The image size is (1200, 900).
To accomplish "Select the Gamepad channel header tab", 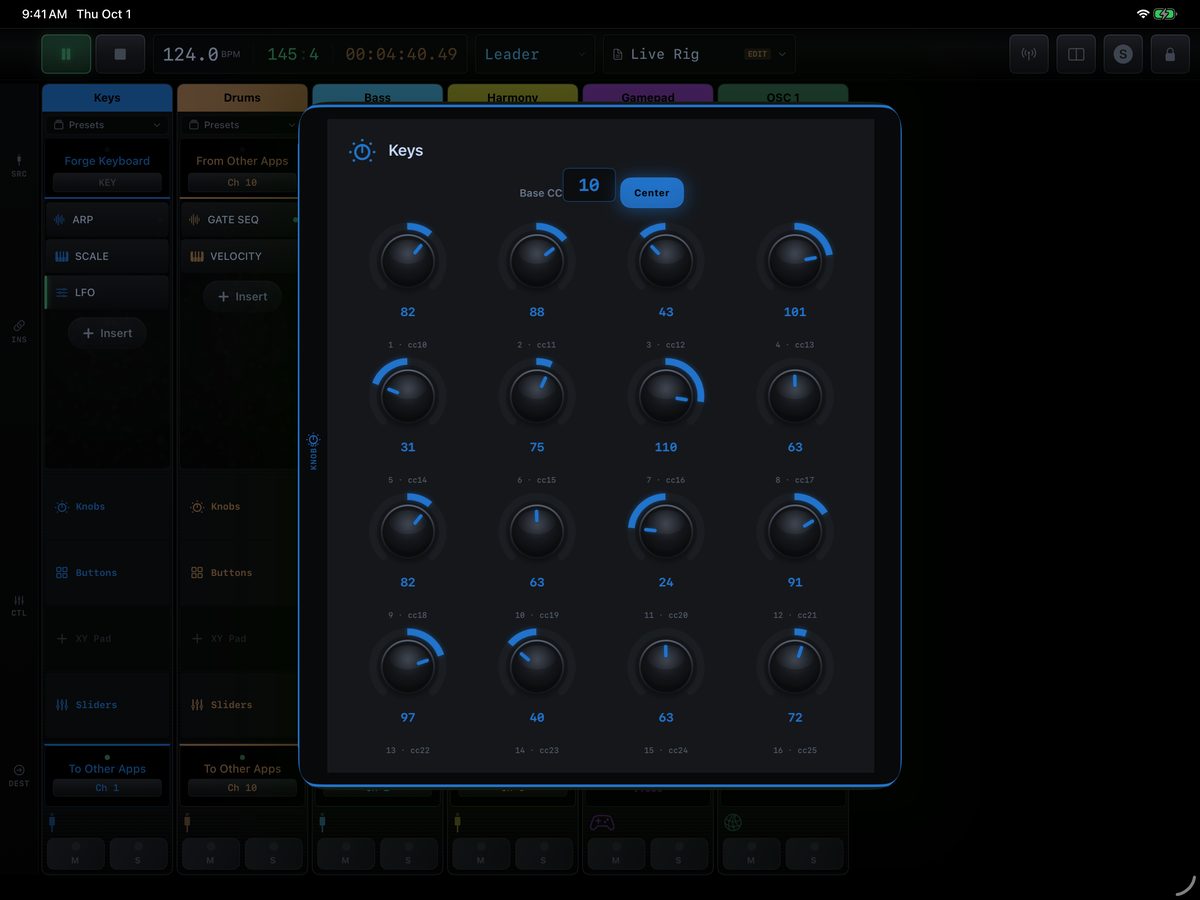I will (x=648, y=96).
